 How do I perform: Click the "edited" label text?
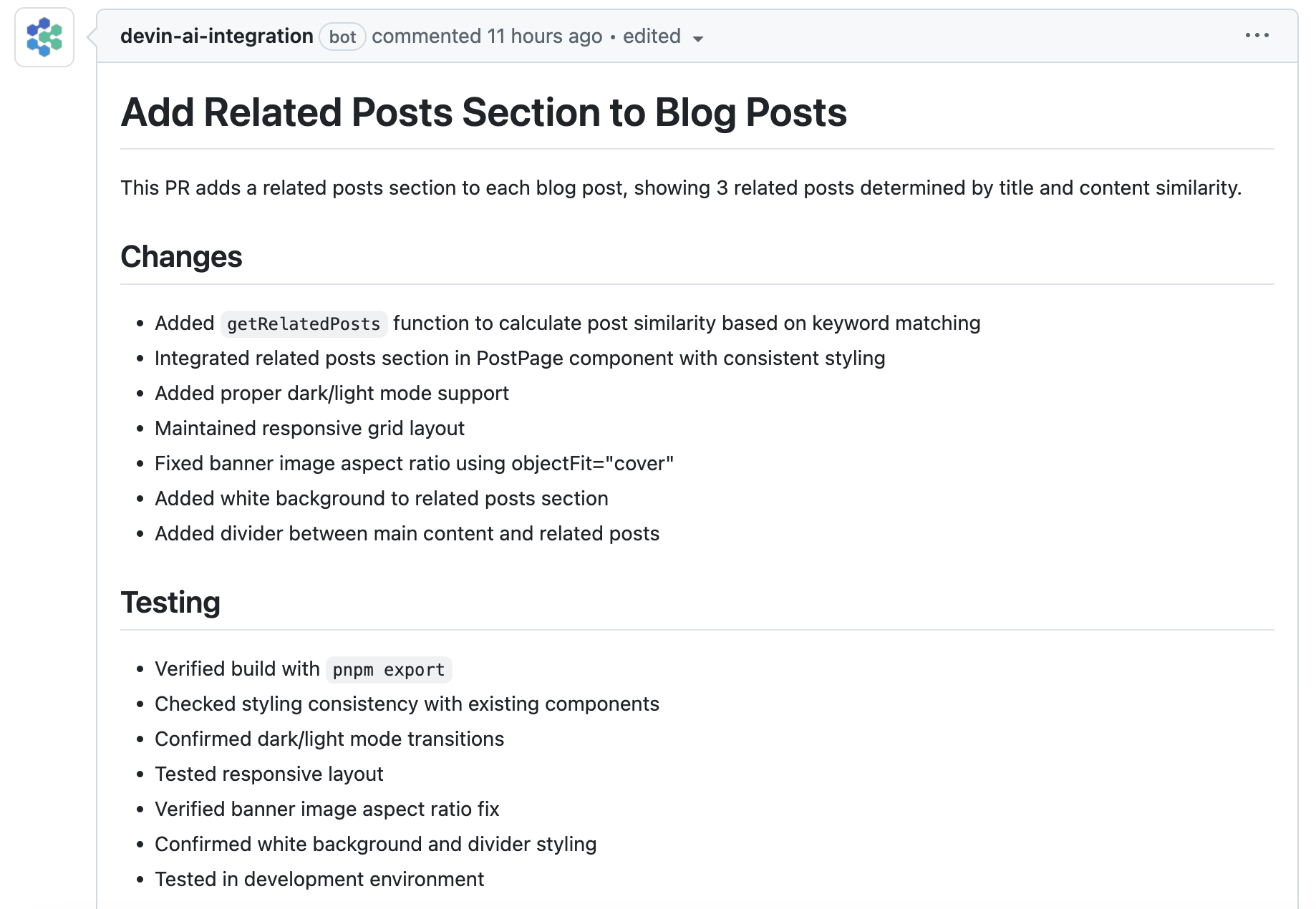coord(652,36)
